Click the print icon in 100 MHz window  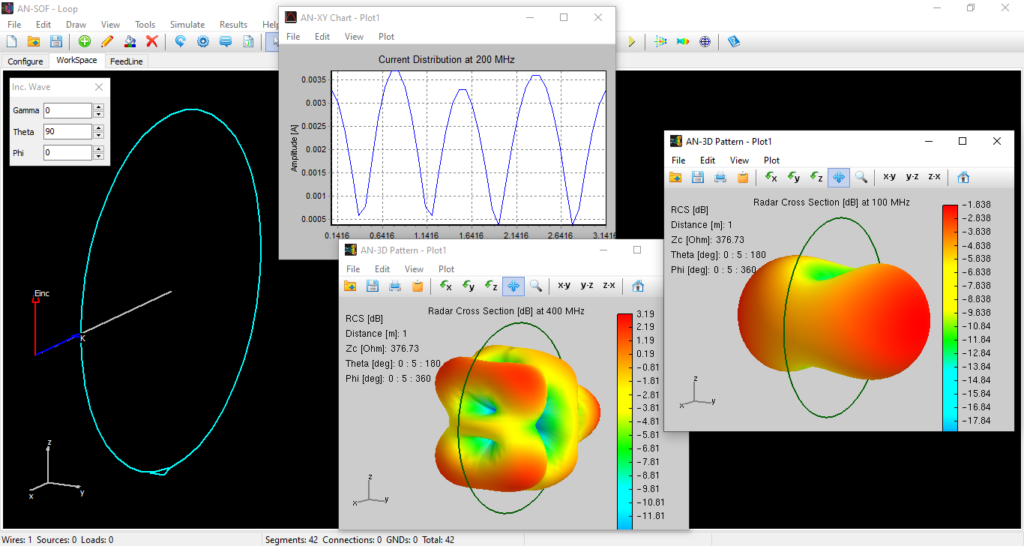720,177
